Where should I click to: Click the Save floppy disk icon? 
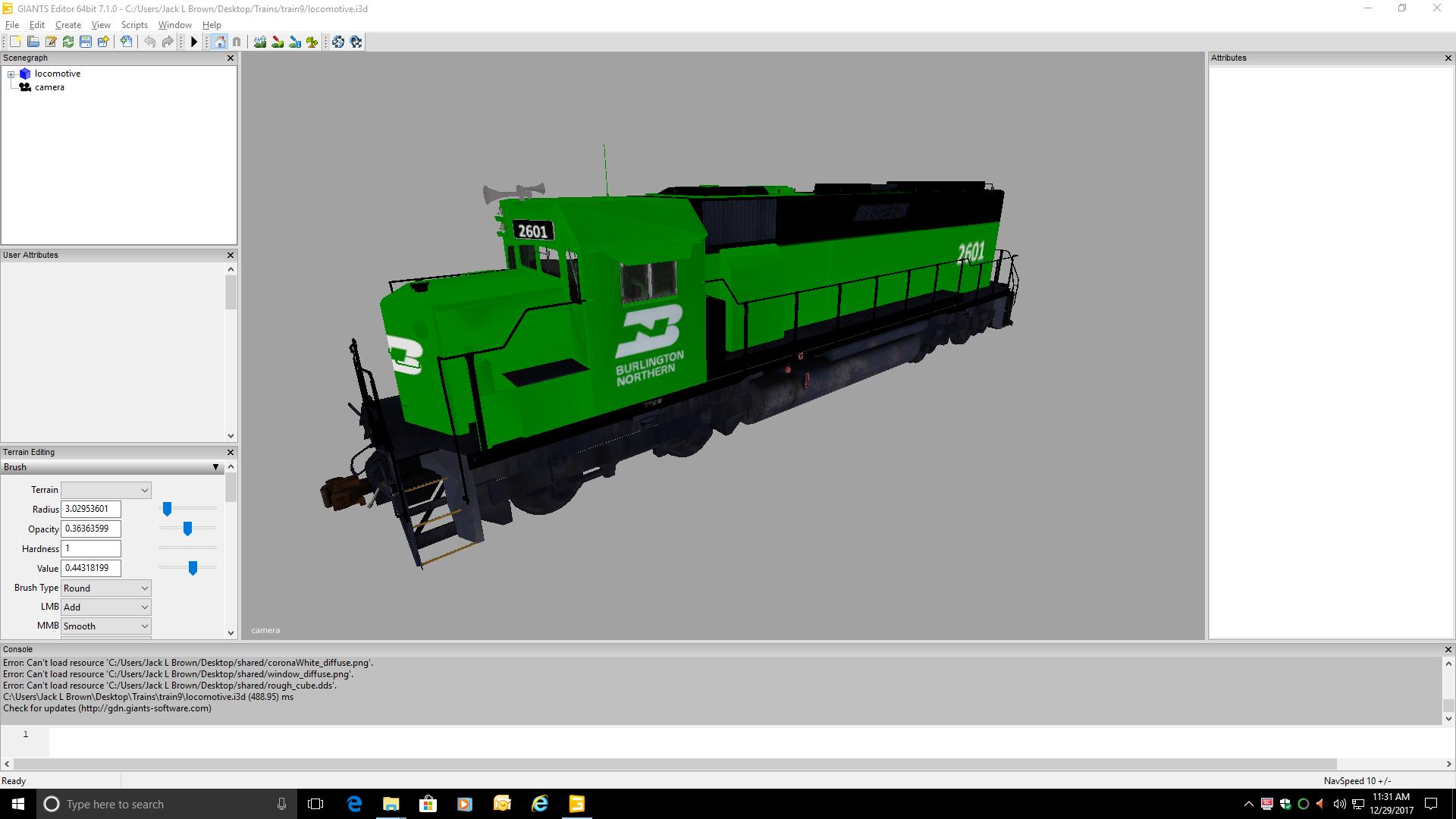tap(86, 42)
